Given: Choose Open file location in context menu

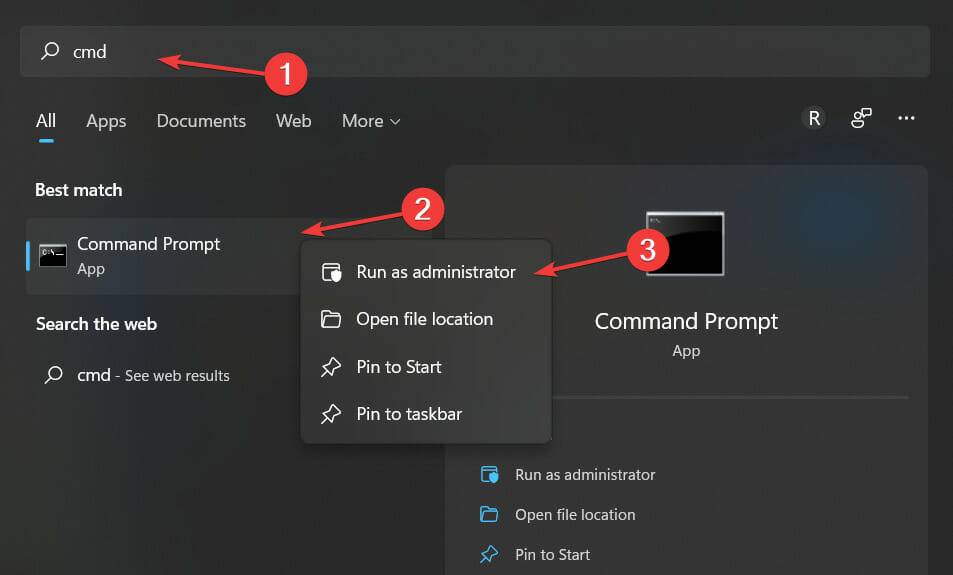Looking at the screenshot, I should click(426, 319).
